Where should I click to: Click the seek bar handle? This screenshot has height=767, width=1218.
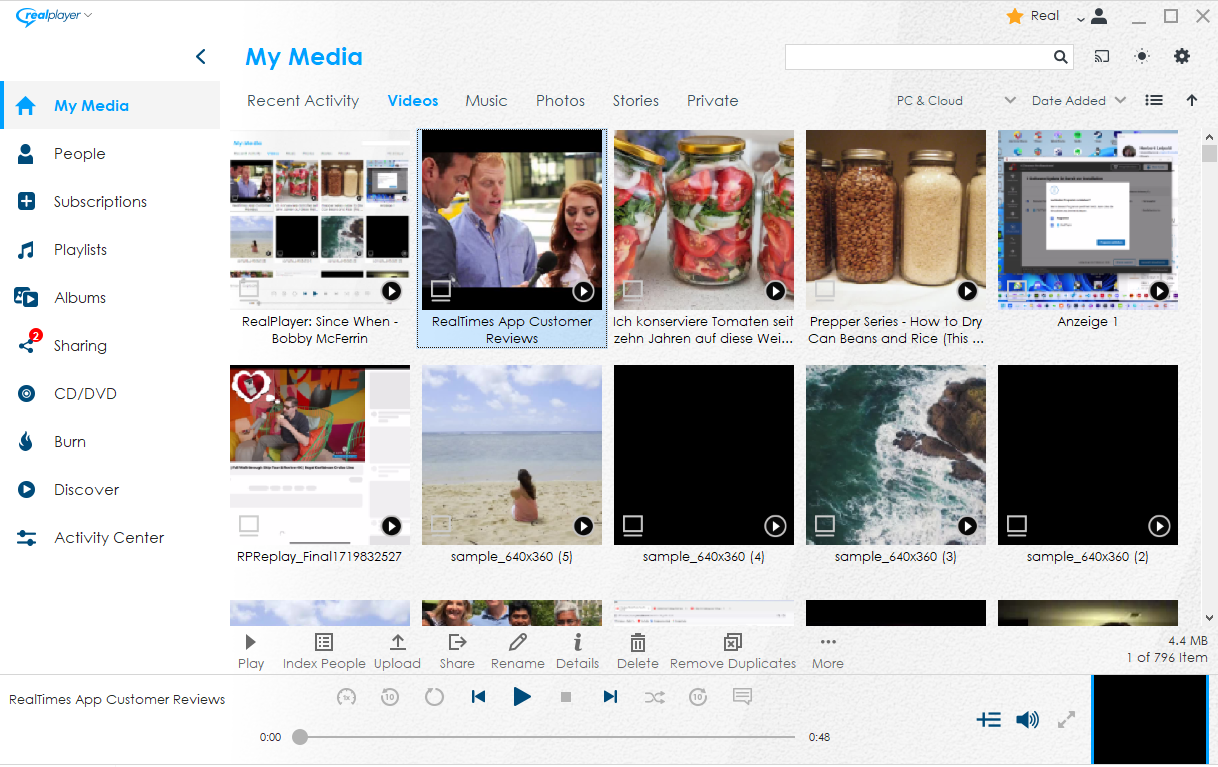coord(300,737)
